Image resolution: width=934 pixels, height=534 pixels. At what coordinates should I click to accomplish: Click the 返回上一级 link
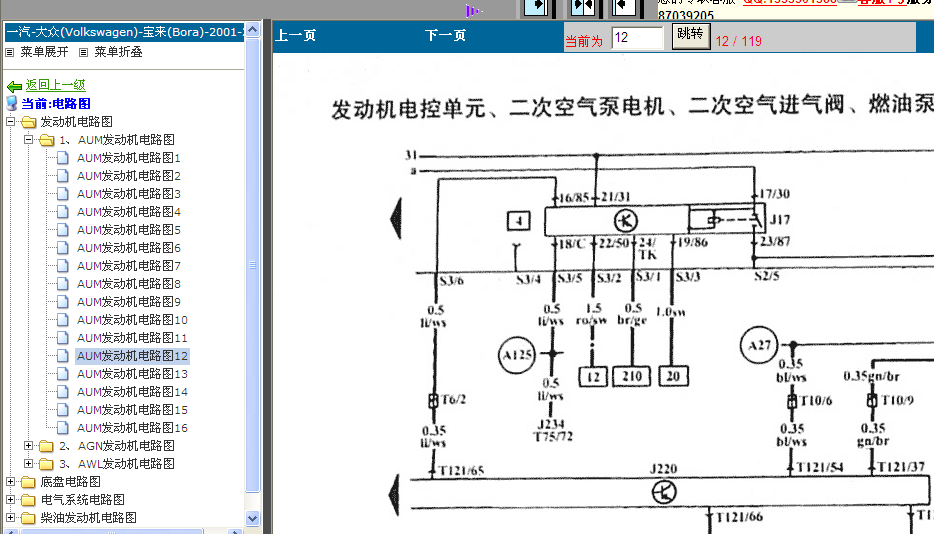tap(55, 85)
